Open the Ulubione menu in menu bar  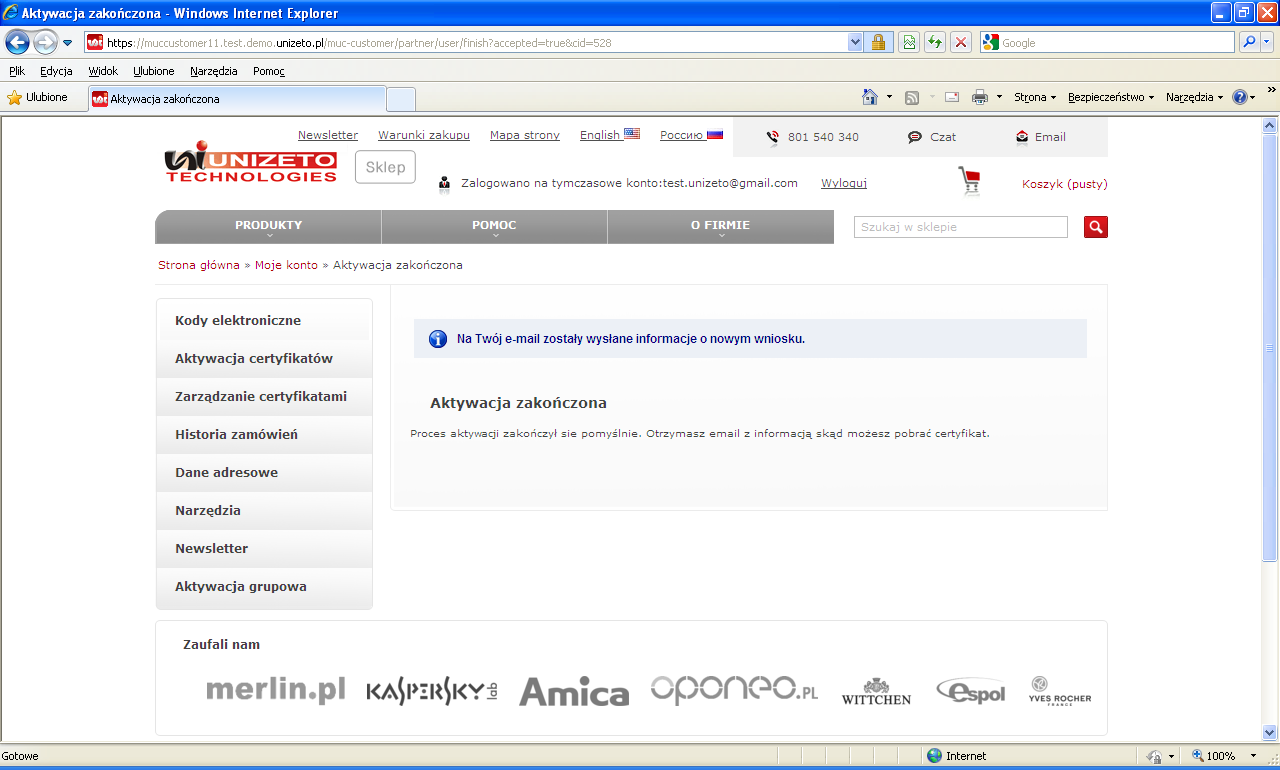[x=154, y=71]
